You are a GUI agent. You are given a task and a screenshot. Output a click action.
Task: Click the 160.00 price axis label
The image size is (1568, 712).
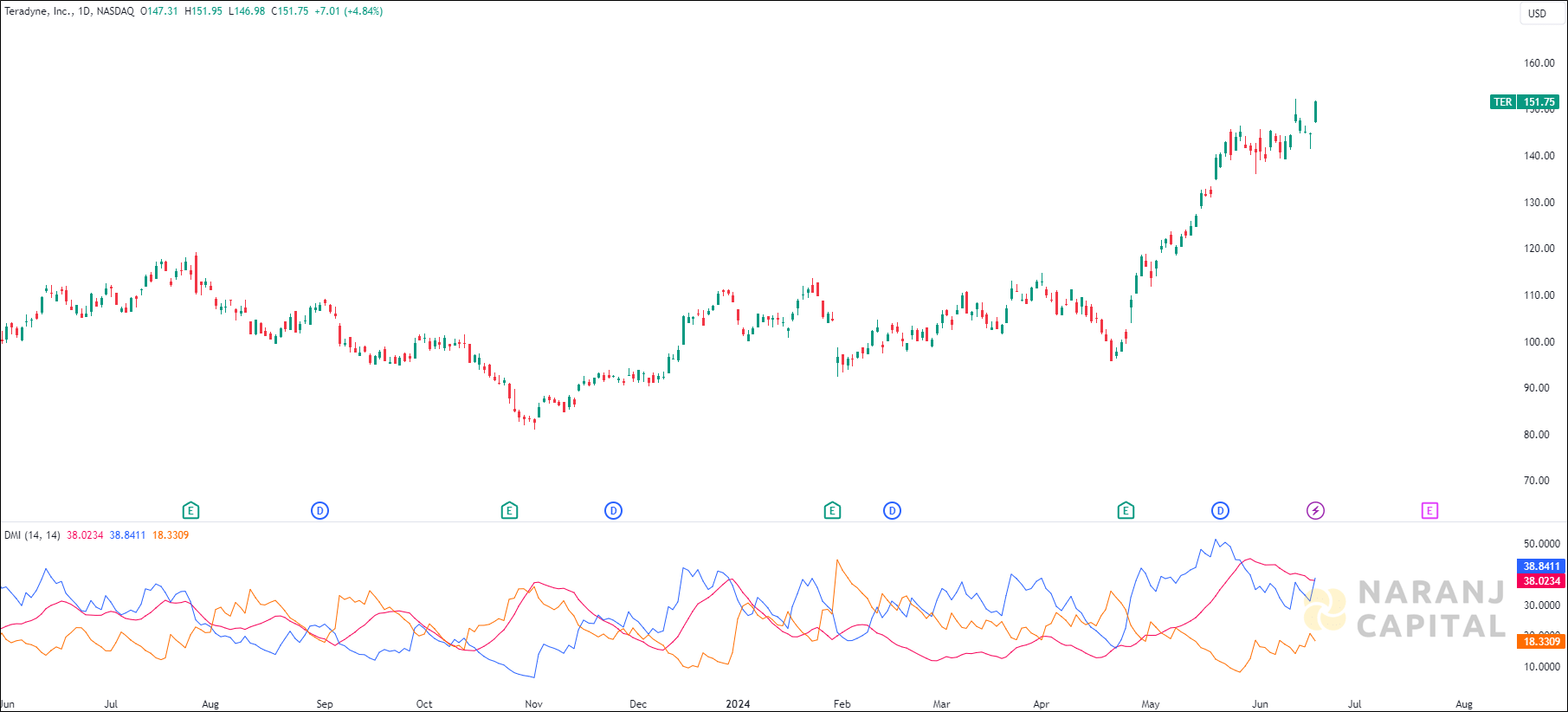point(1539,63)
